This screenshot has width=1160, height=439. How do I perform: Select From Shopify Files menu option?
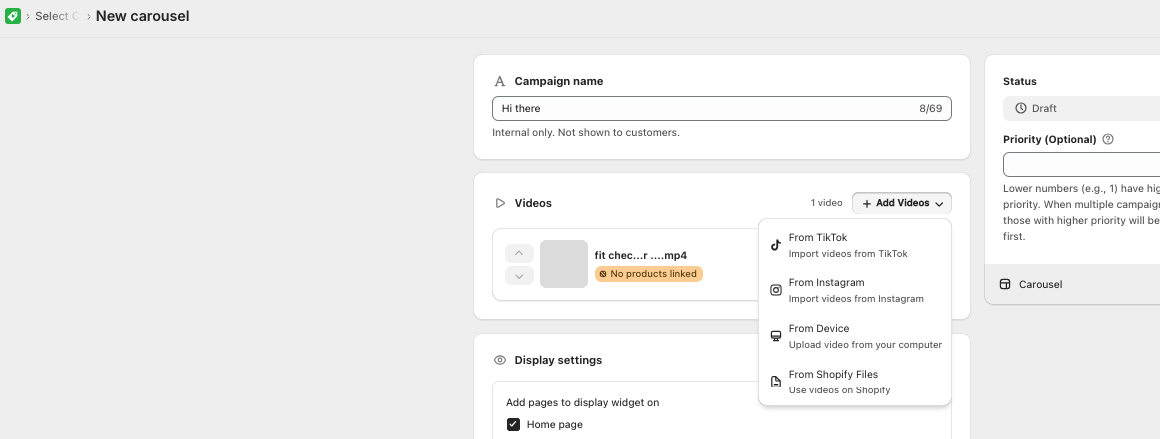[854, 382]
